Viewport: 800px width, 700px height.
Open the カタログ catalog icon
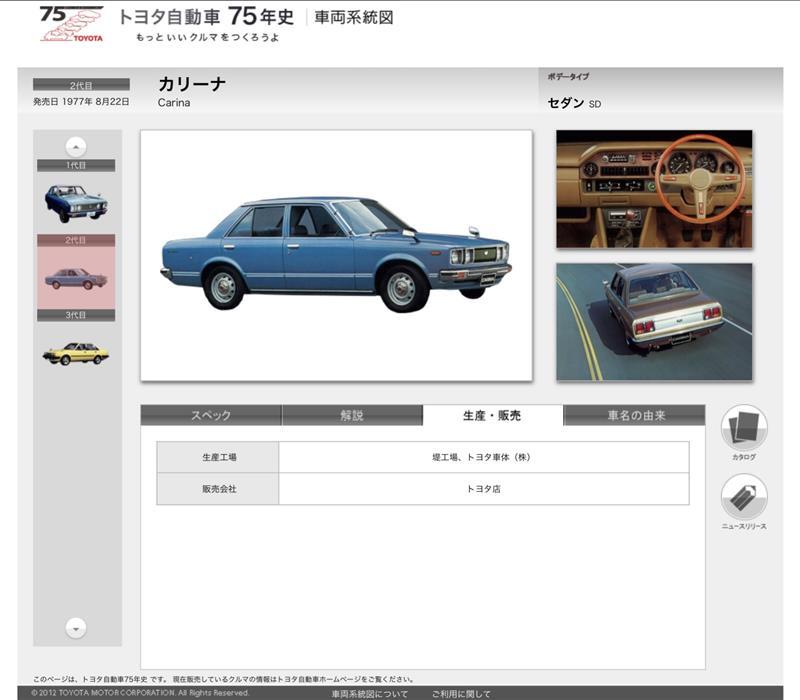[x=744, y=428]
